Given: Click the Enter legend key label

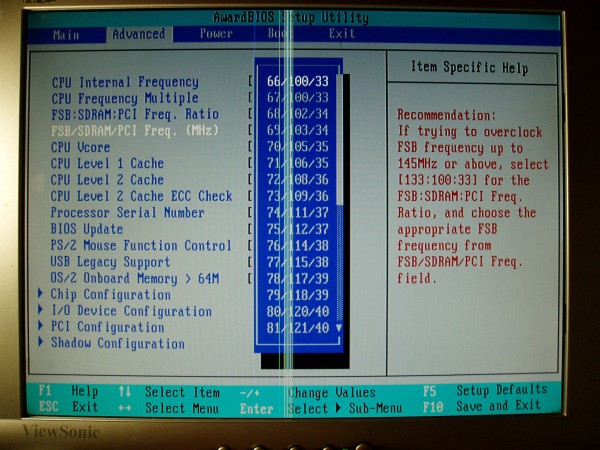Looking at the screenshot, I should (x=256, y=409).
